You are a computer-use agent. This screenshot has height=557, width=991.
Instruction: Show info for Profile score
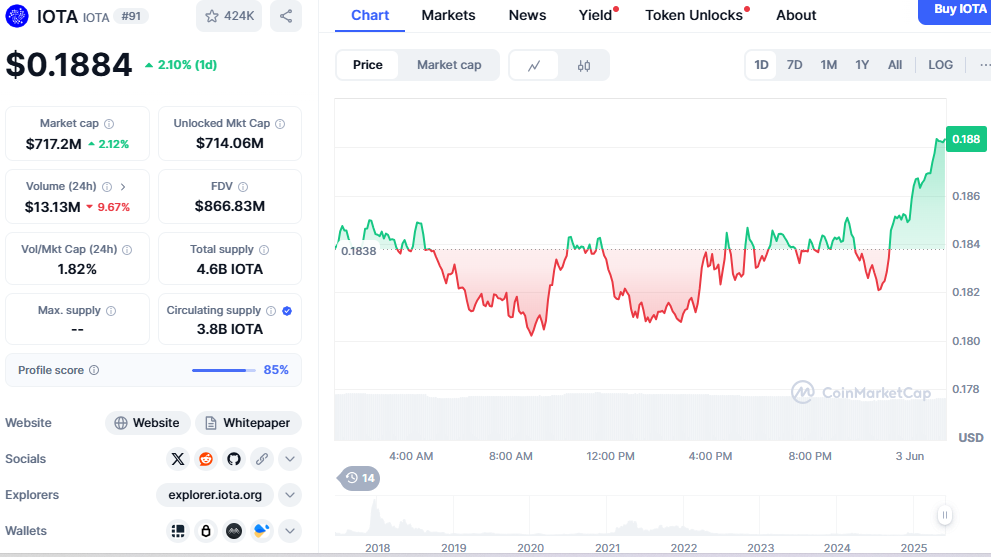click(x=94, y=370)
